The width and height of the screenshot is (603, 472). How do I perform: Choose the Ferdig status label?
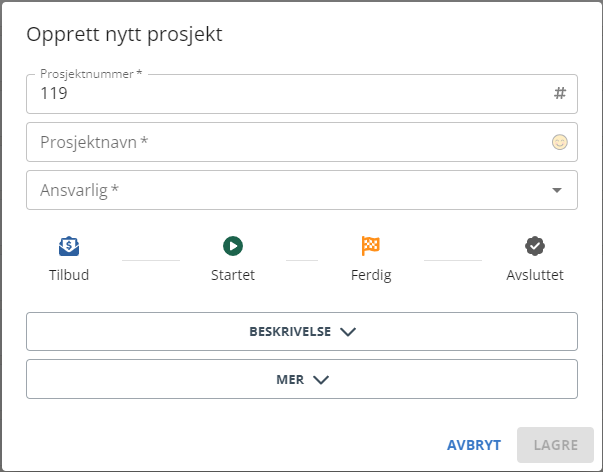pos(371,275)
